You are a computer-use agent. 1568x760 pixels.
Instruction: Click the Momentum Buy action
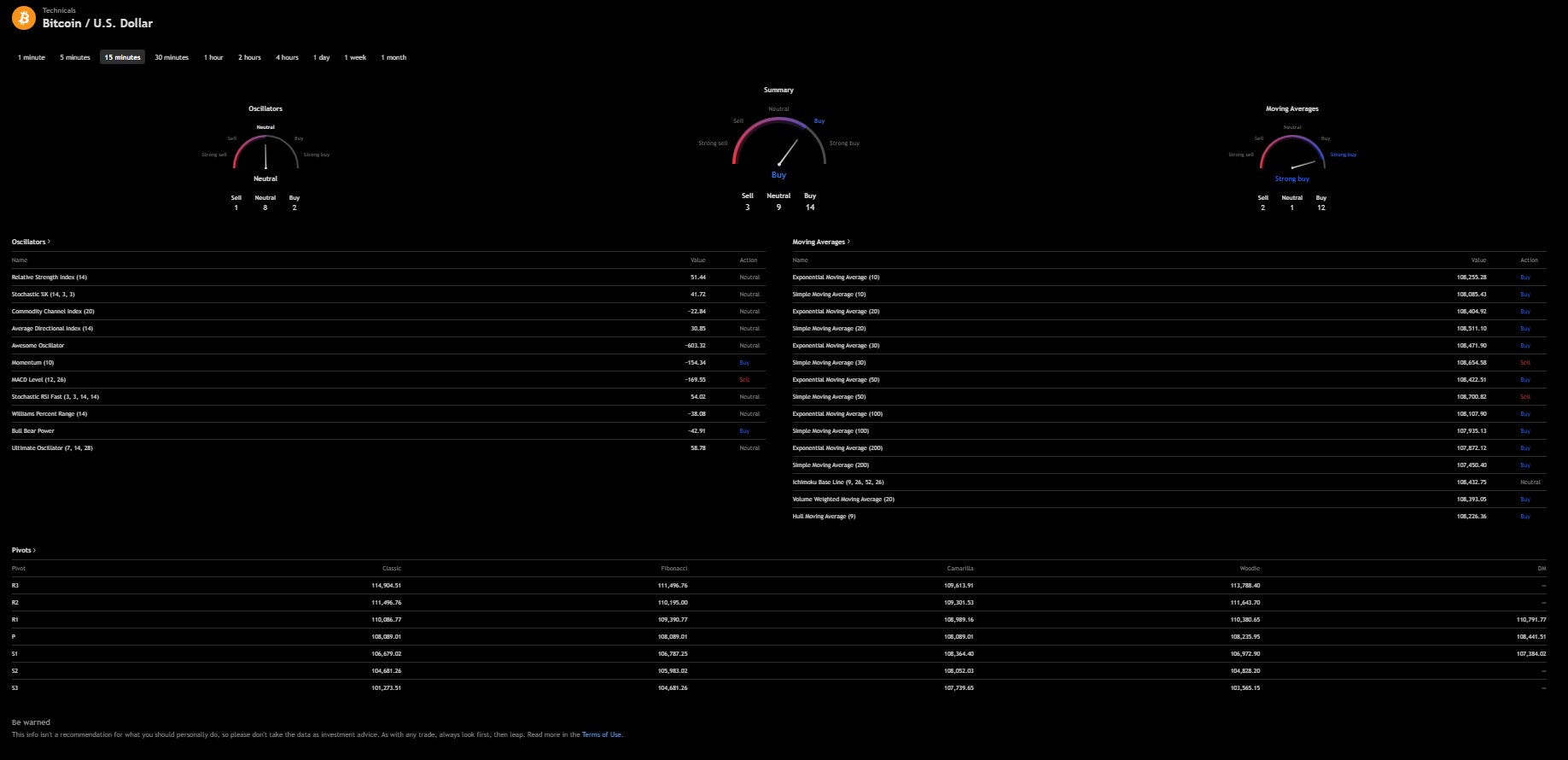pyautogui.click(x=744, y=363)
